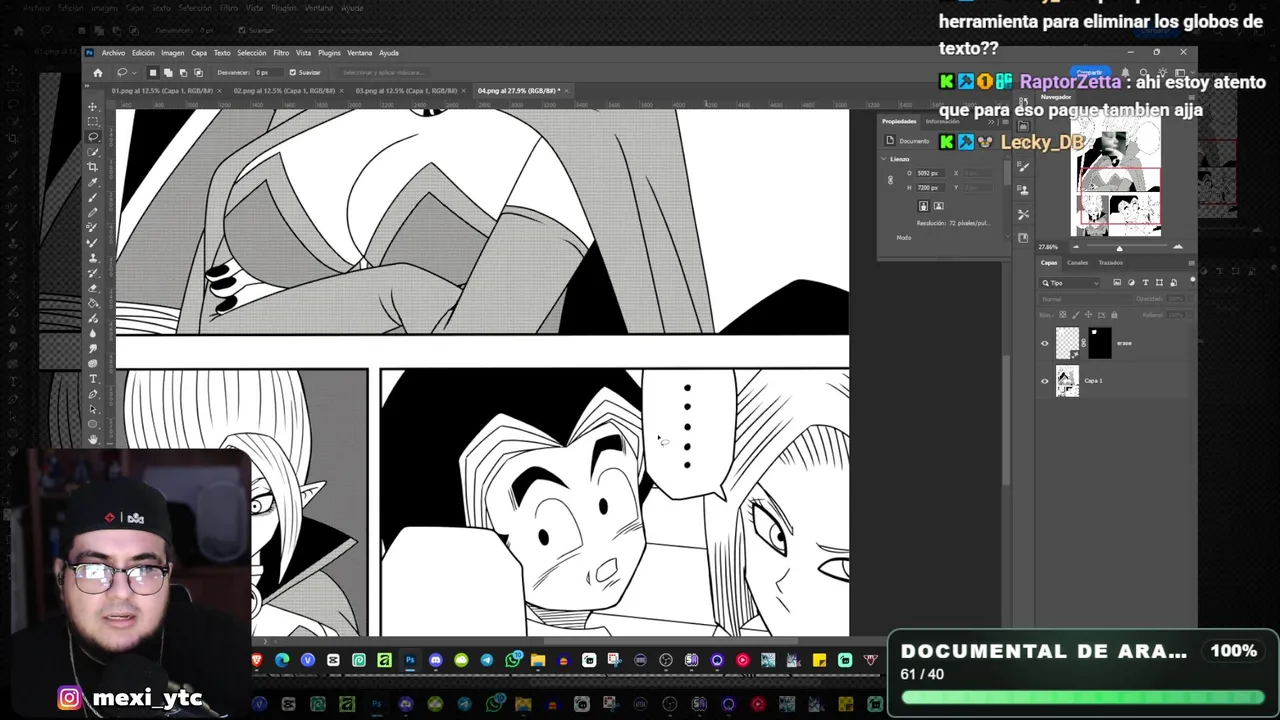Open the Edición menu
The width and height of the screenshot is (1280, 720).
[143, 53]
